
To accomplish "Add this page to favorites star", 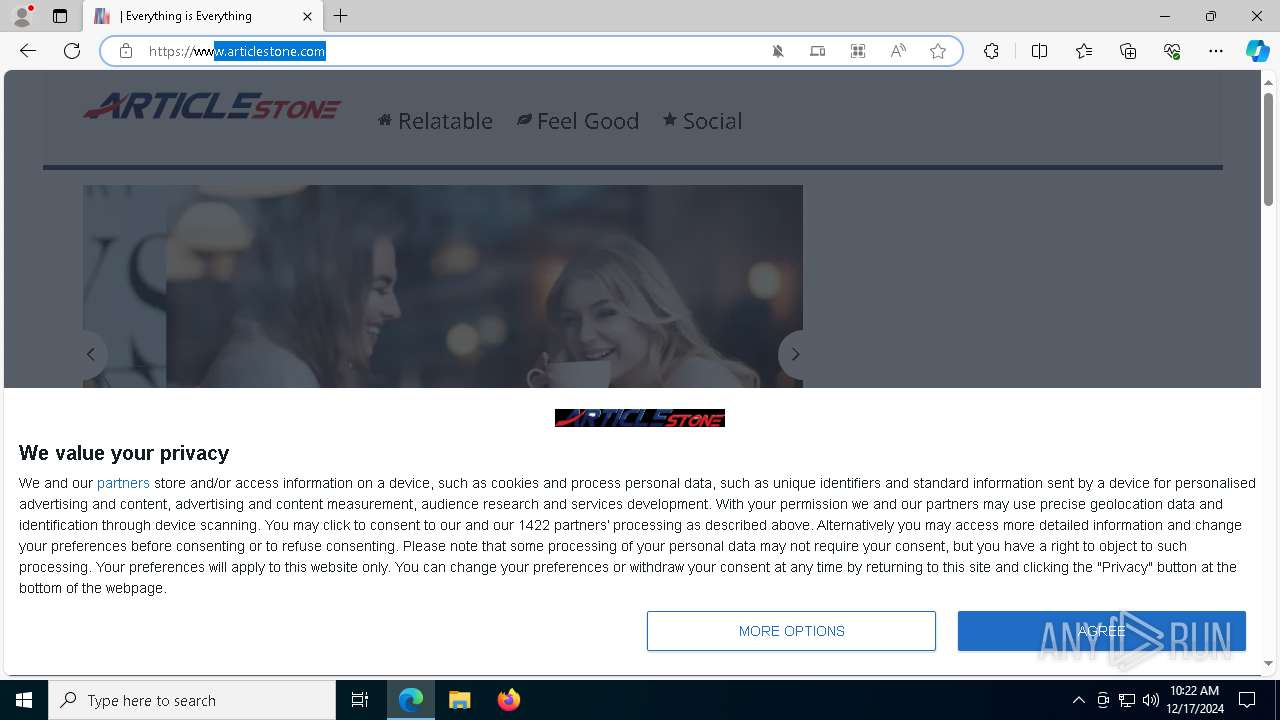I will tap(938, 51).
